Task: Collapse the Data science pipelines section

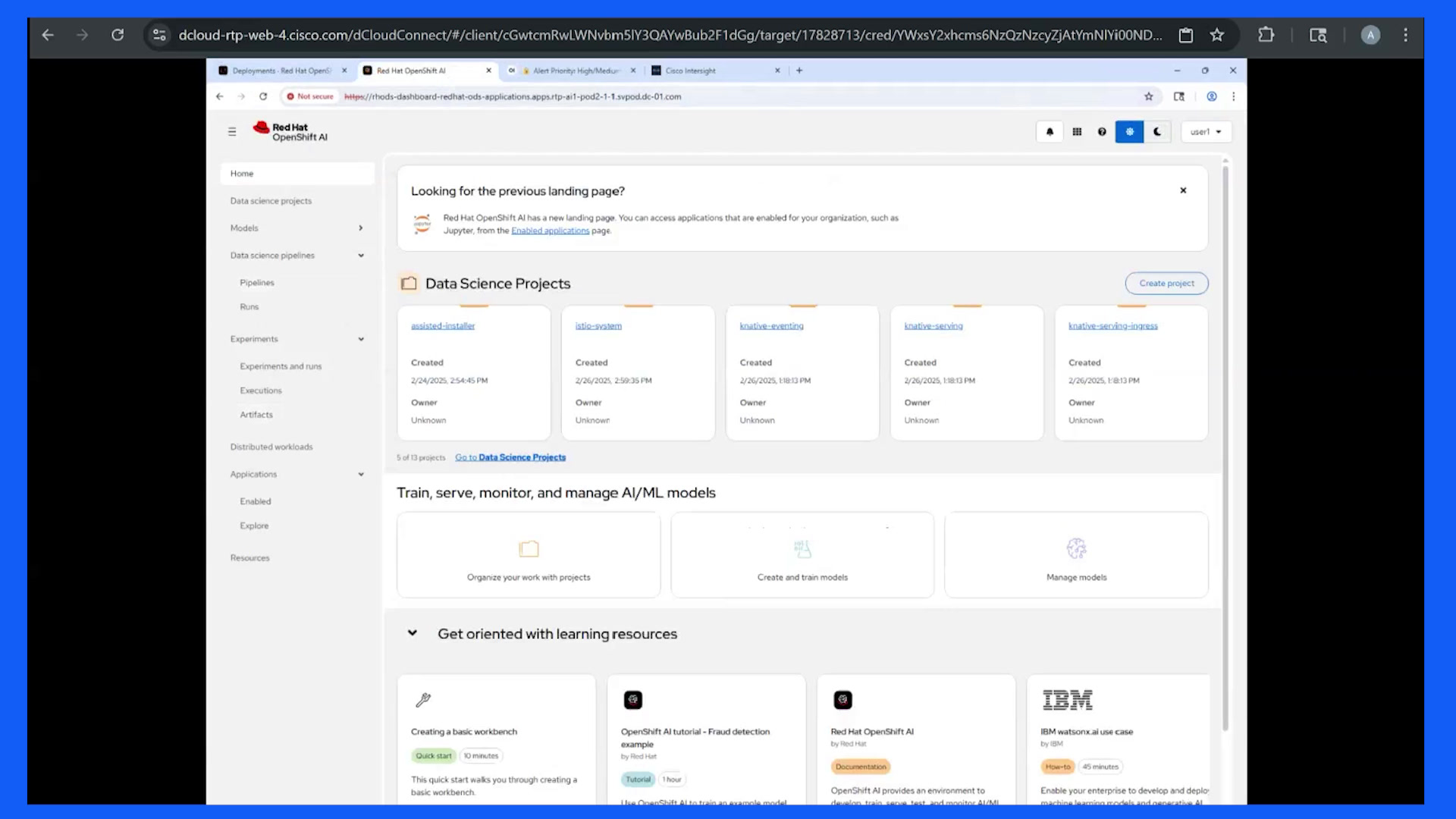Action: pos(297,256)
